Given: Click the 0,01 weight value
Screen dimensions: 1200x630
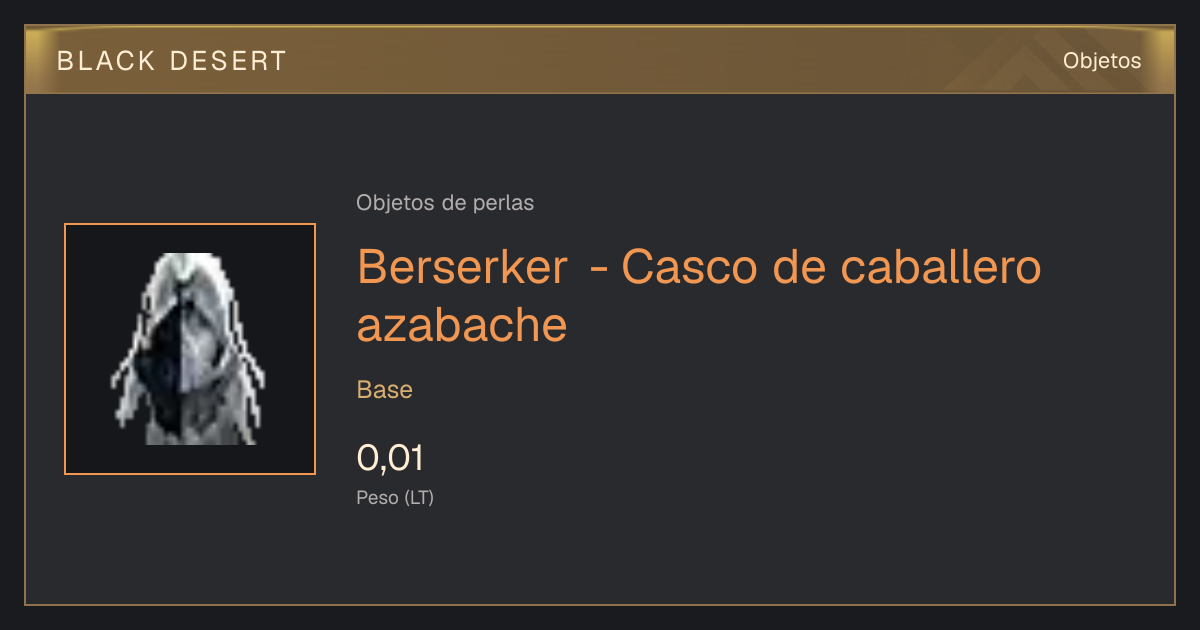Looking at the screenshot, I should [390, 458].
